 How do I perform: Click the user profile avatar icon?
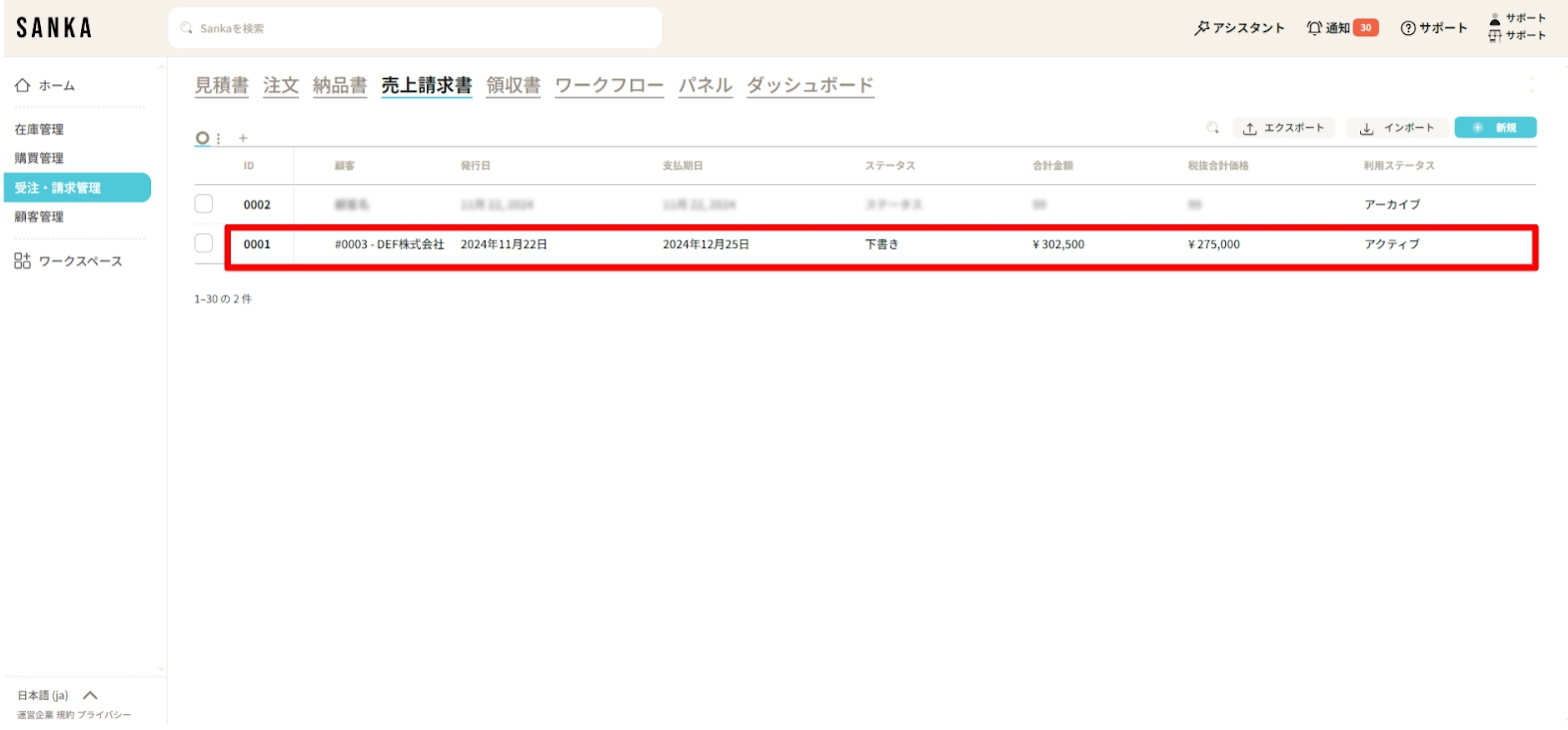1495,19
